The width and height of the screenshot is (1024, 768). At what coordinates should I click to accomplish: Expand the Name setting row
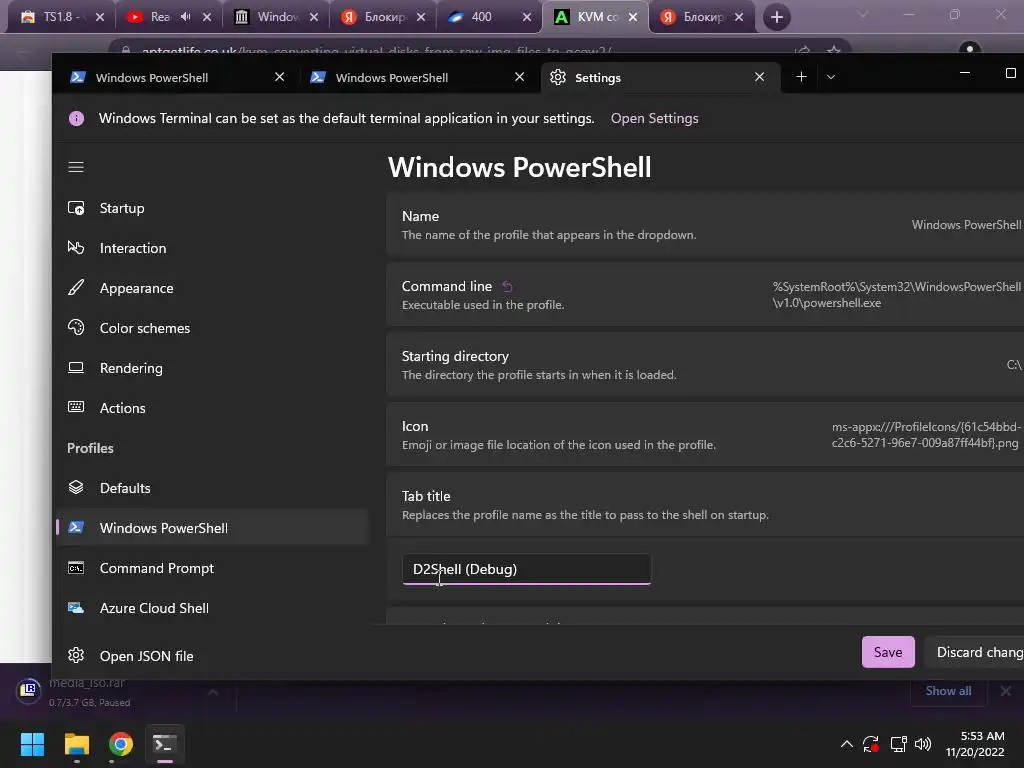tap(705, 225)
